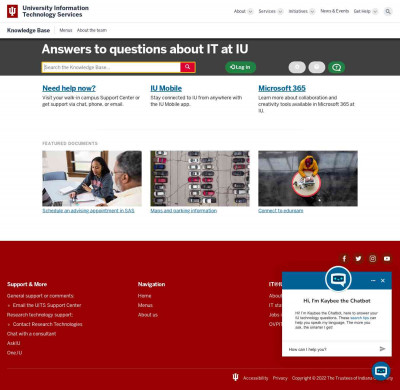Click University Information Technology Services title
Screen dimensions: 400x390
pyautogui.click(x=55, y=11)
